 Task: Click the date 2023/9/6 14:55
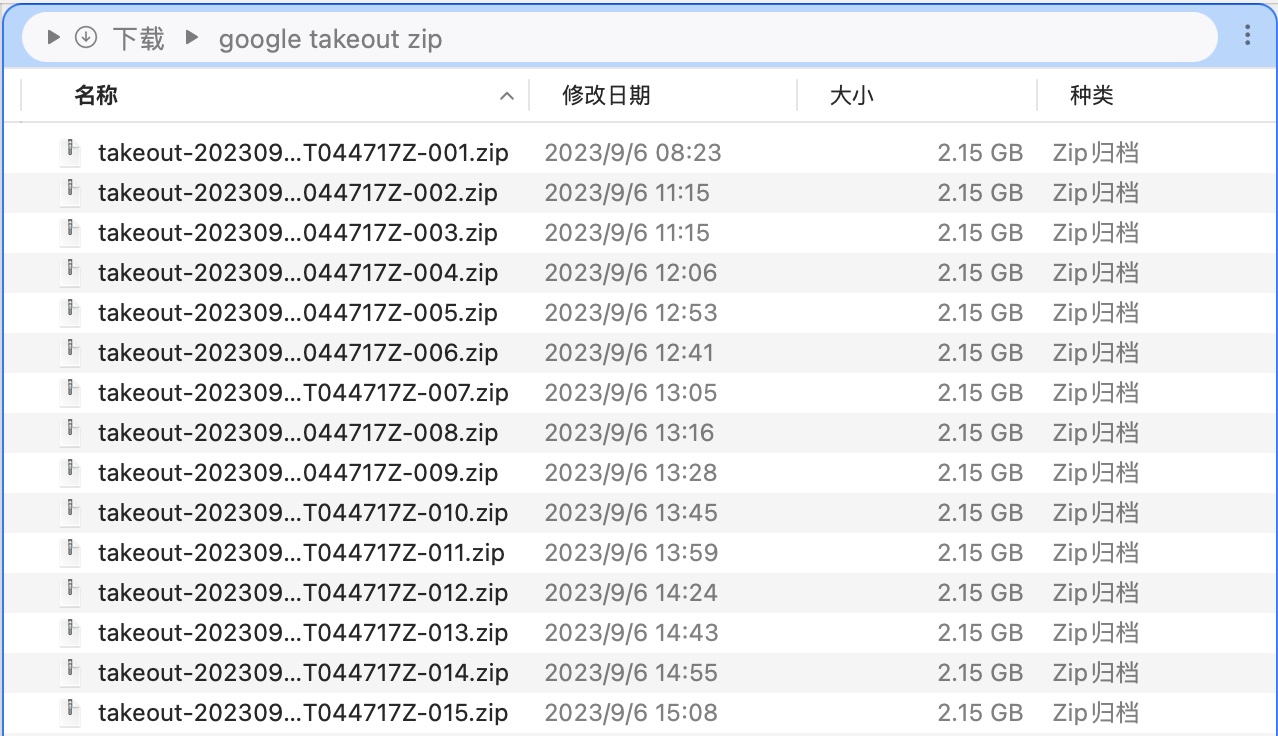coord(630,673)
